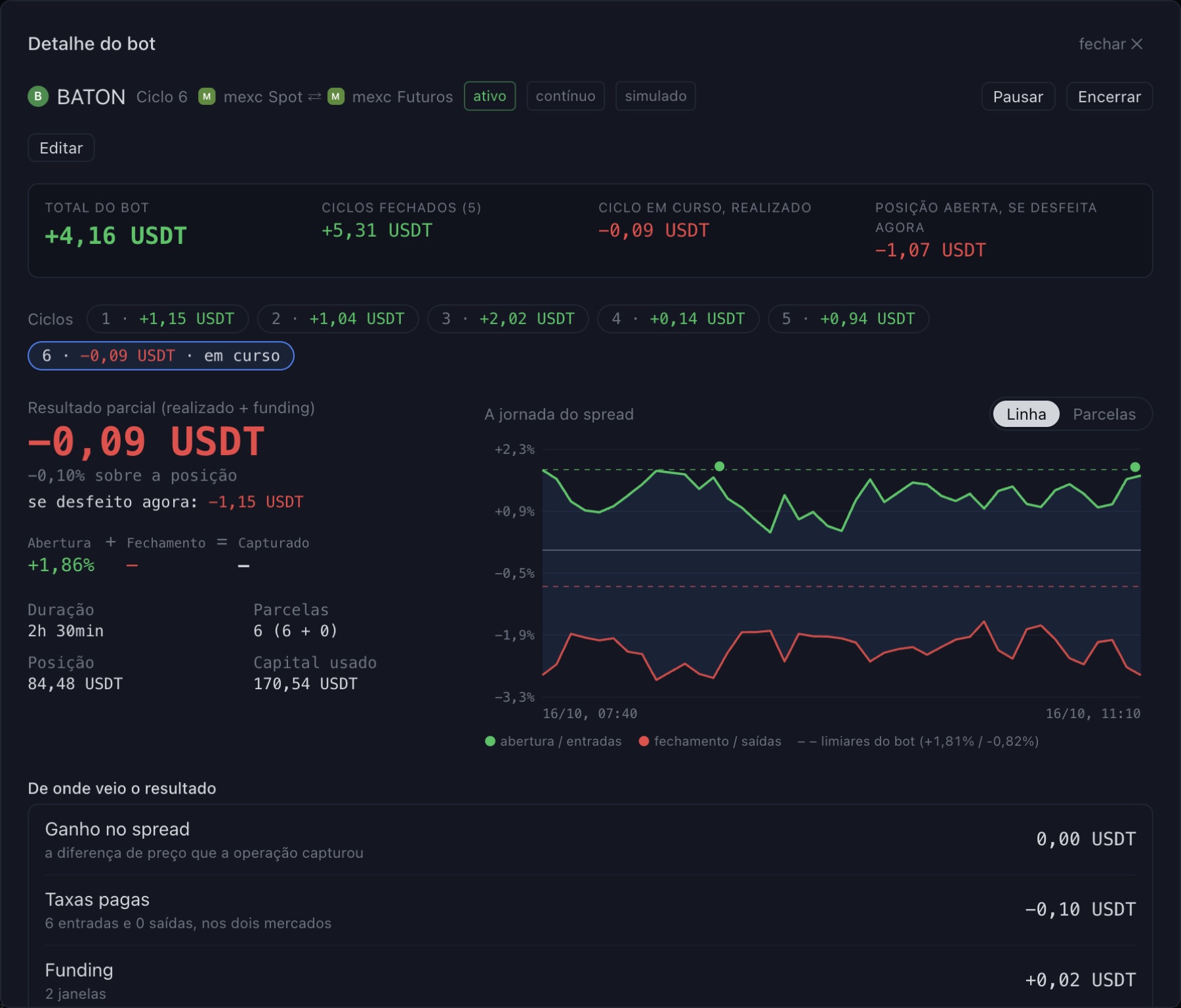Click the Ciclo 6 label beside BATON
Image resolution: width=1181 pixels, height=1008 pixels.
pos(162,96)
